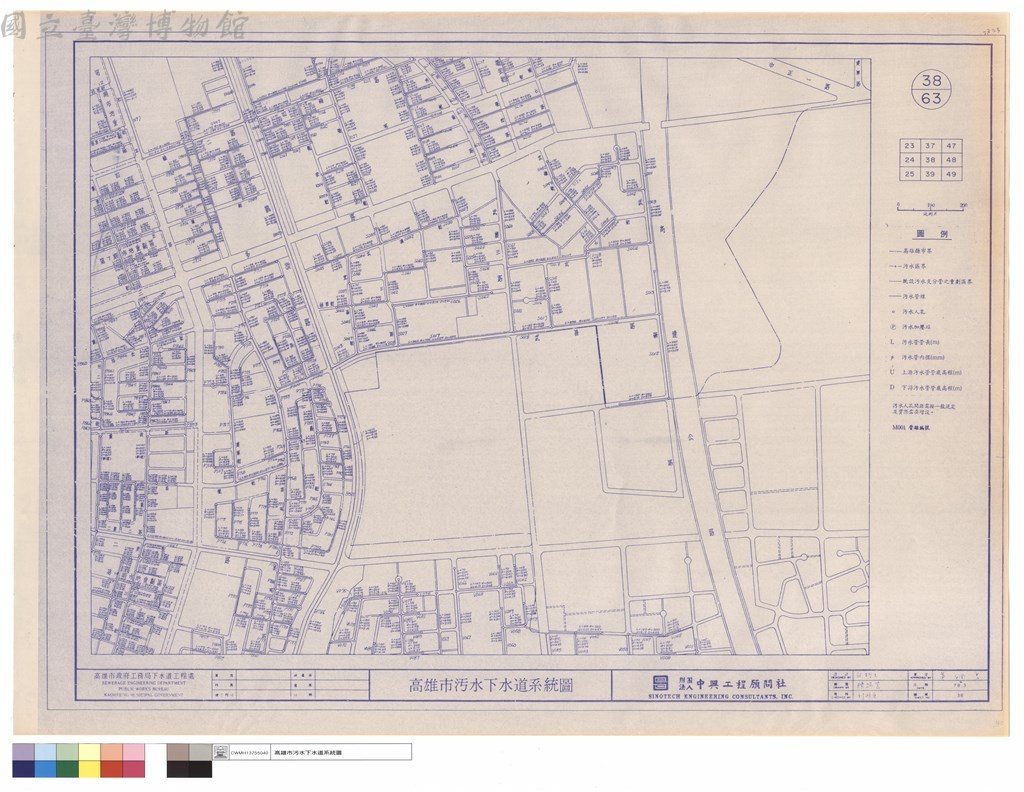Click the catalog number CWMH13755040
Screen dimensions: 1024x792
coord(249,753)
